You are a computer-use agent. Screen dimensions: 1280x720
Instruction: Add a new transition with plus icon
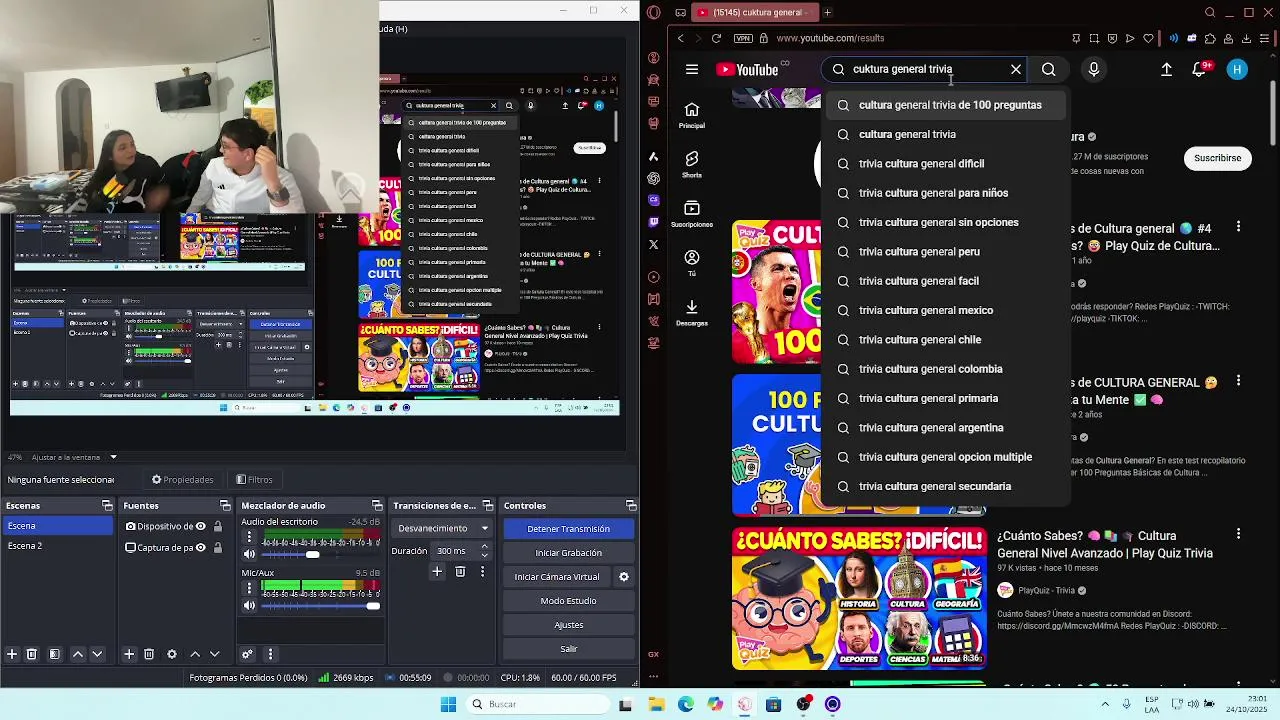[437, 572]
